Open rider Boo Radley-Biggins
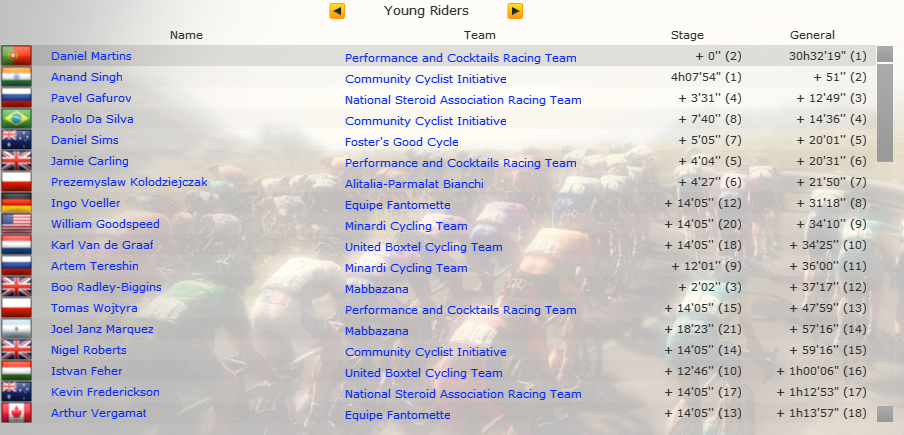This screenshot has width=904, height=435. tap(106, 287)
